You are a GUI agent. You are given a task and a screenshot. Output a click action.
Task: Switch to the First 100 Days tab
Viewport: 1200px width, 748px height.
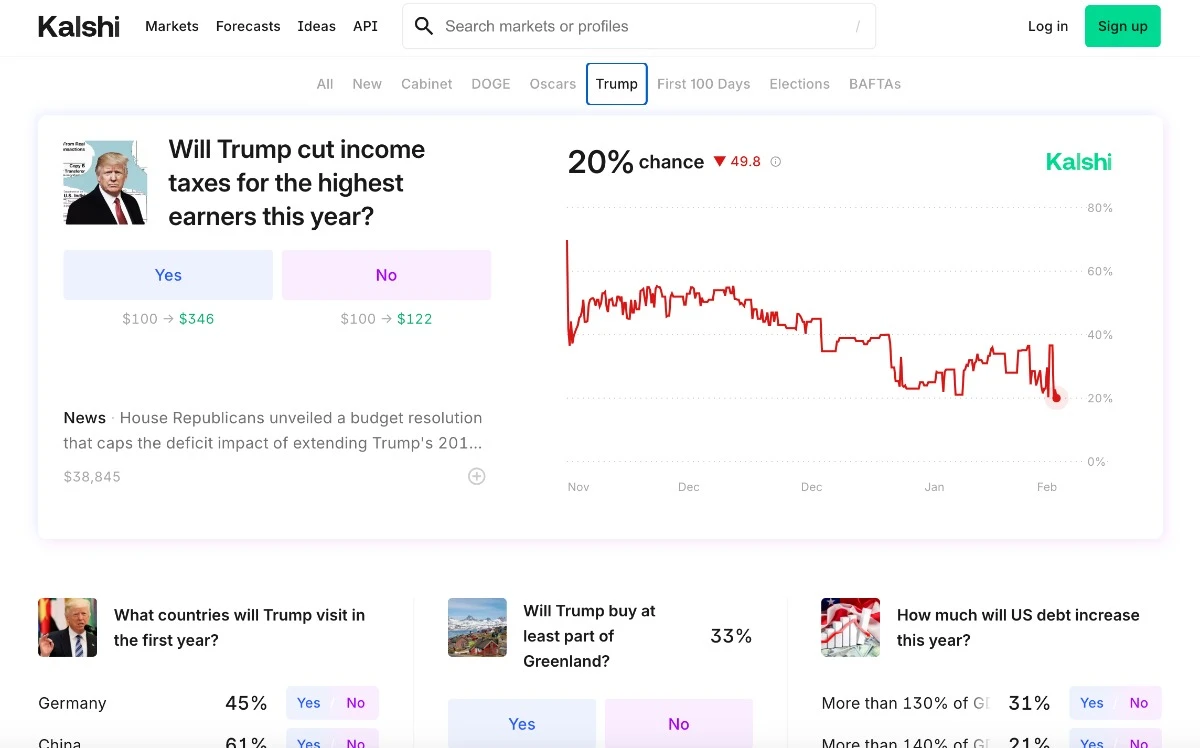pos(703,84)
